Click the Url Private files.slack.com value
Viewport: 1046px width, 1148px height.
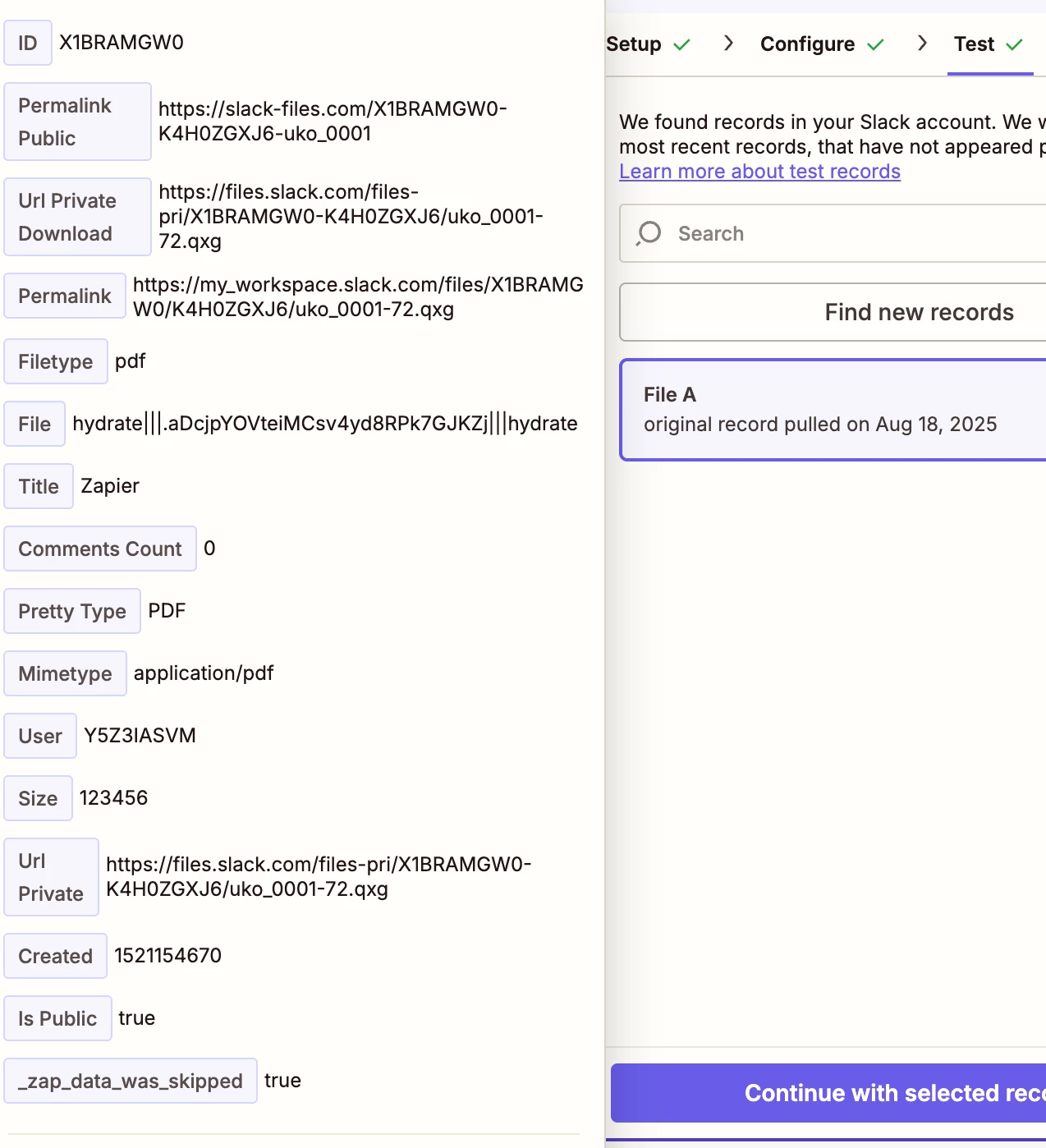(x=319, y=877)
